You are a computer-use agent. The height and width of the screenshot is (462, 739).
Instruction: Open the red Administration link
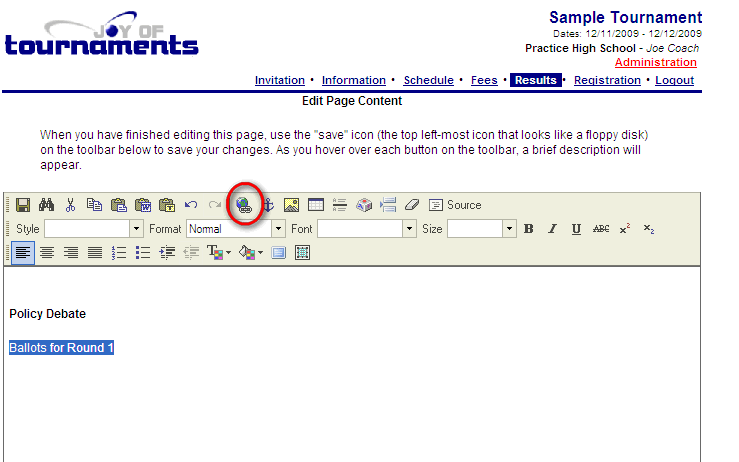coord(656,62)
